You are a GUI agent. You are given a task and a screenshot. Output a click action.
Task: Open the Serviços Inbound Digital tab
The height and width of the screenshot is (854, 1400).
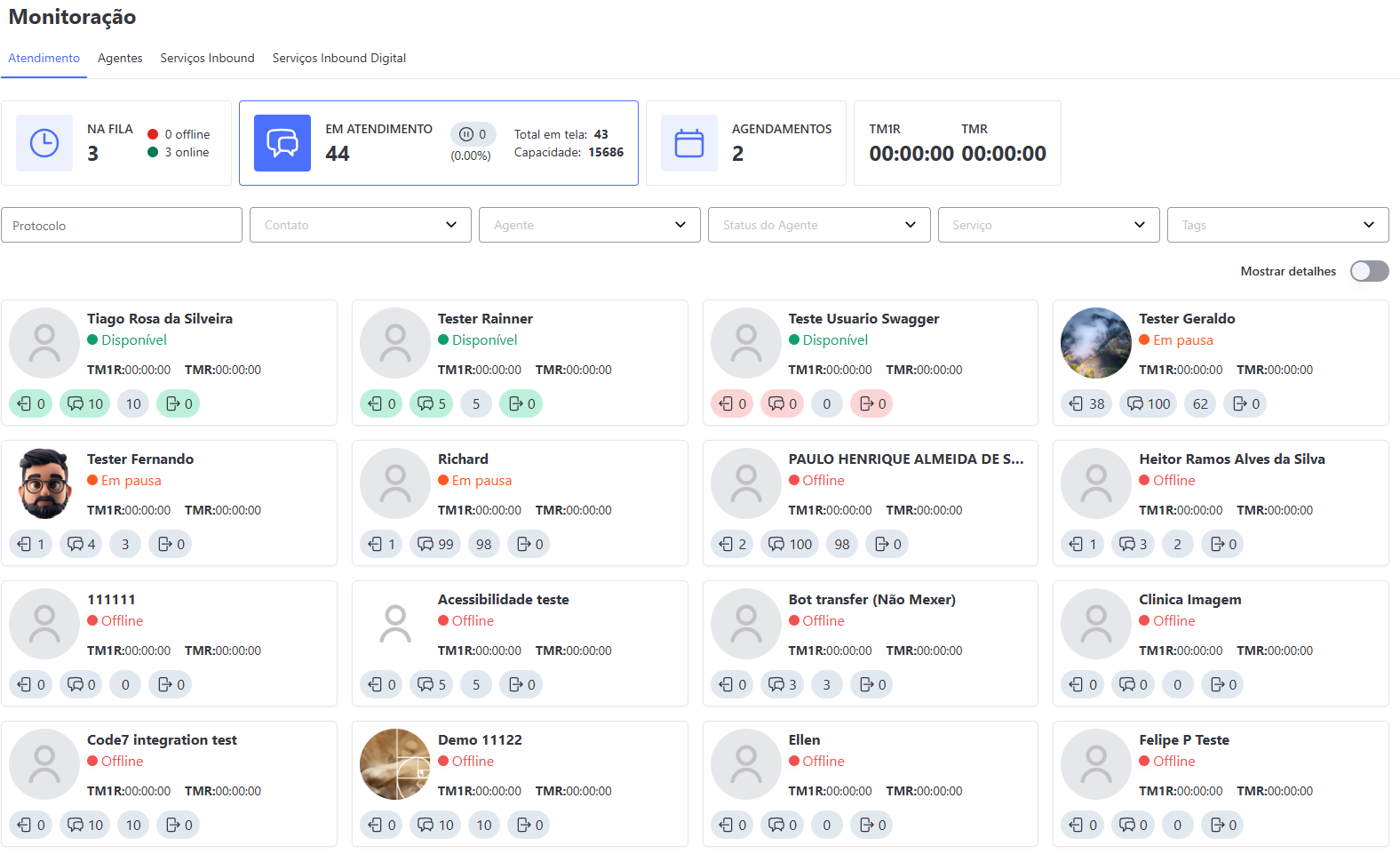[338, 58]
